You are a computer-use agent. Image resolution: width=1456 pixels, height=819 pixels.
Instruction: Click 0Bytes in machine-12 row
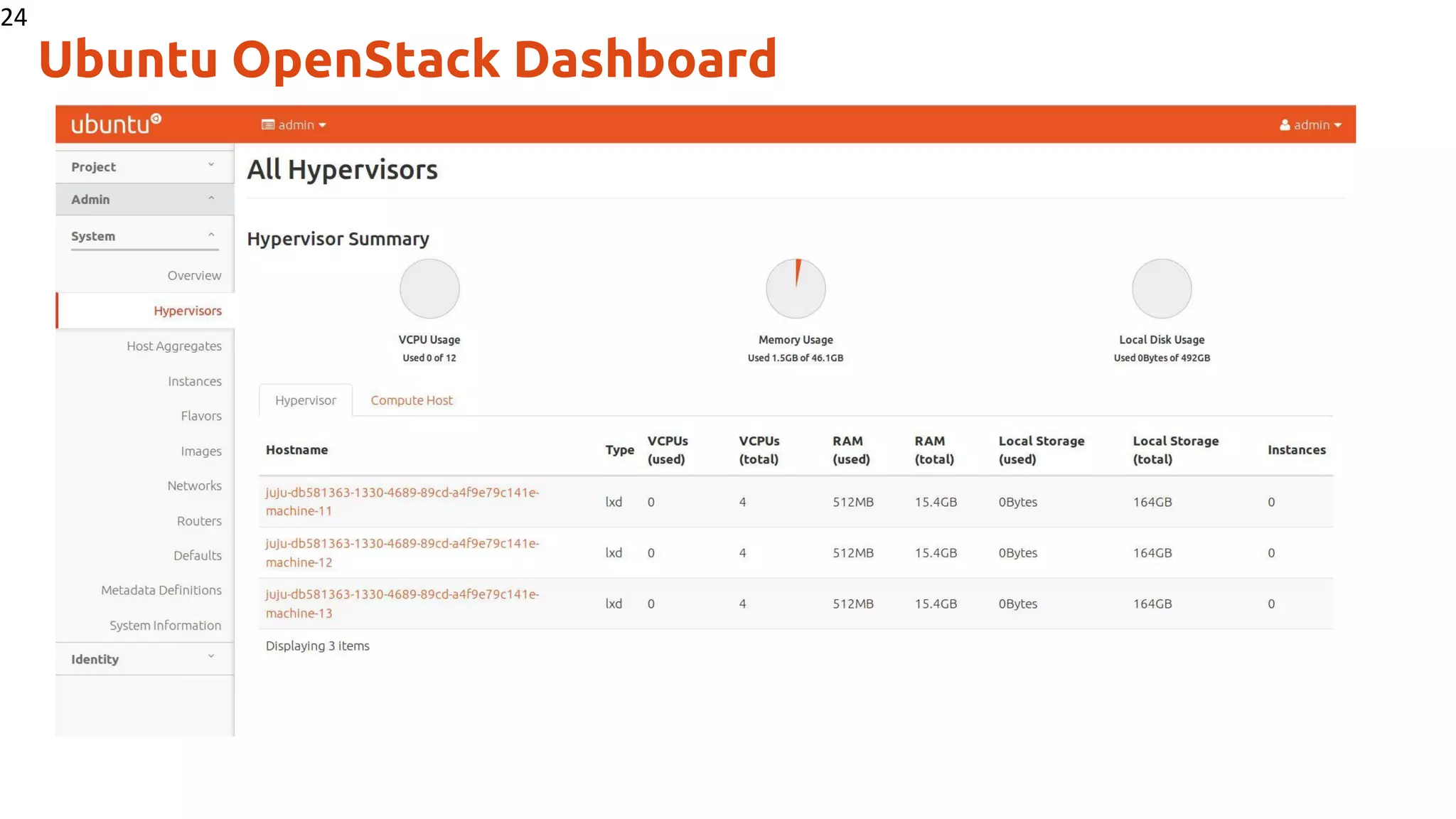(1018, 553)
